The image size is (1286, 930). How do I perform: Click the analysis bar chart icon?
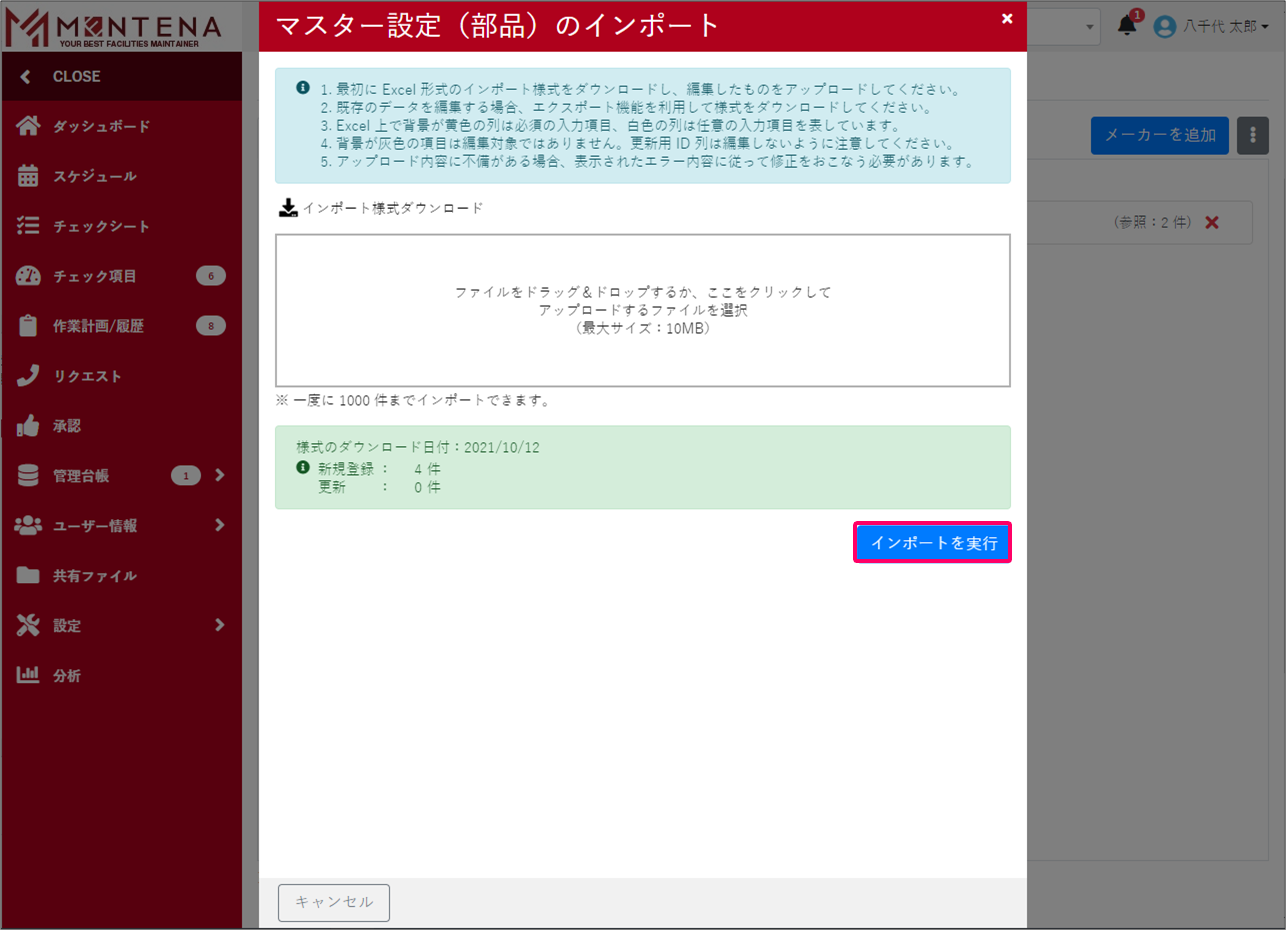tap(28, 676)
